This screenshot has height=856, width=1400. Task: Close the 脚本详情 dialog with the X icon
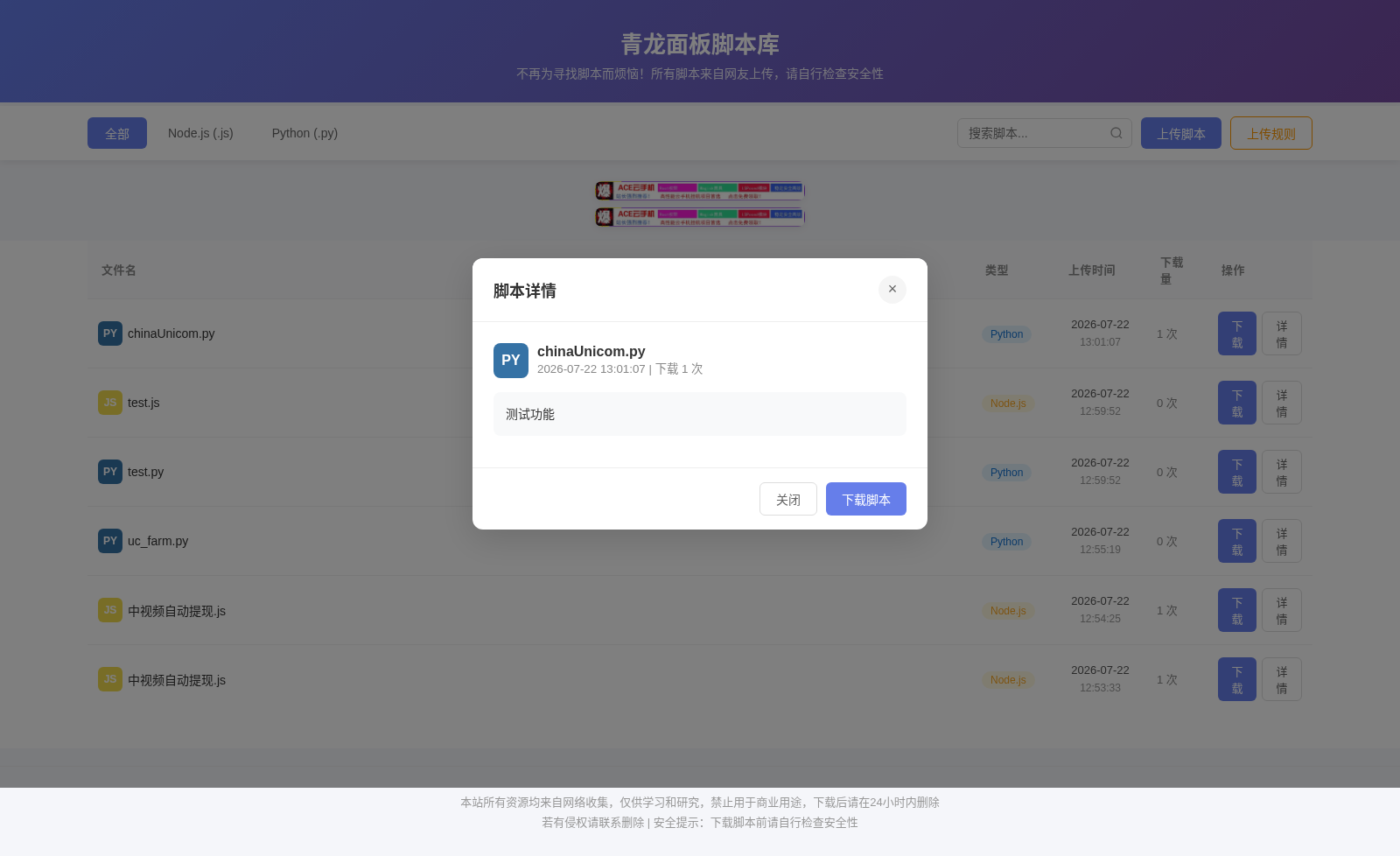pyautogui.click(x=892, y=290)
